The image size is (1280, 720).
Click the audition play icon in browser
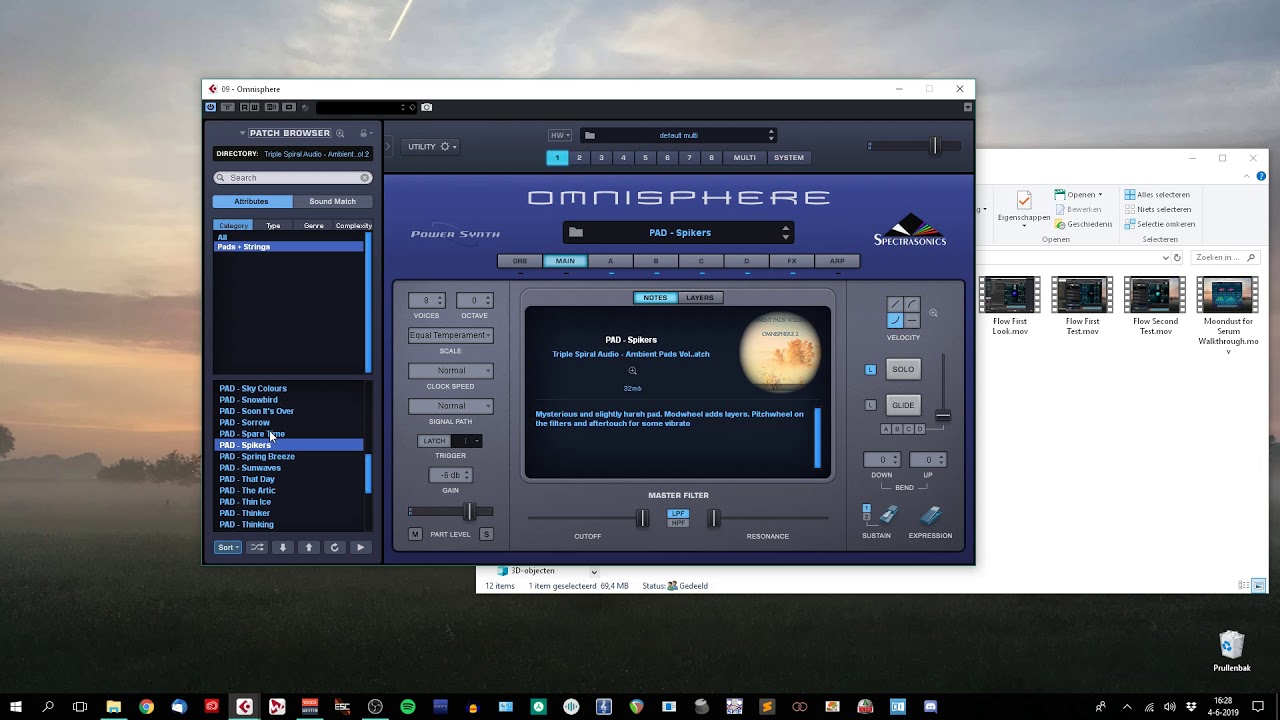tap(361, 547)
